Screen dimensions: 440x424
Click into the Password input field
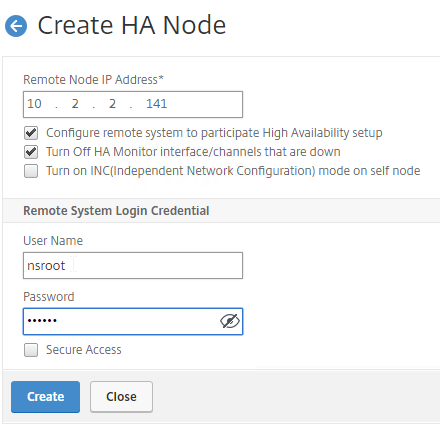point(133,322)
